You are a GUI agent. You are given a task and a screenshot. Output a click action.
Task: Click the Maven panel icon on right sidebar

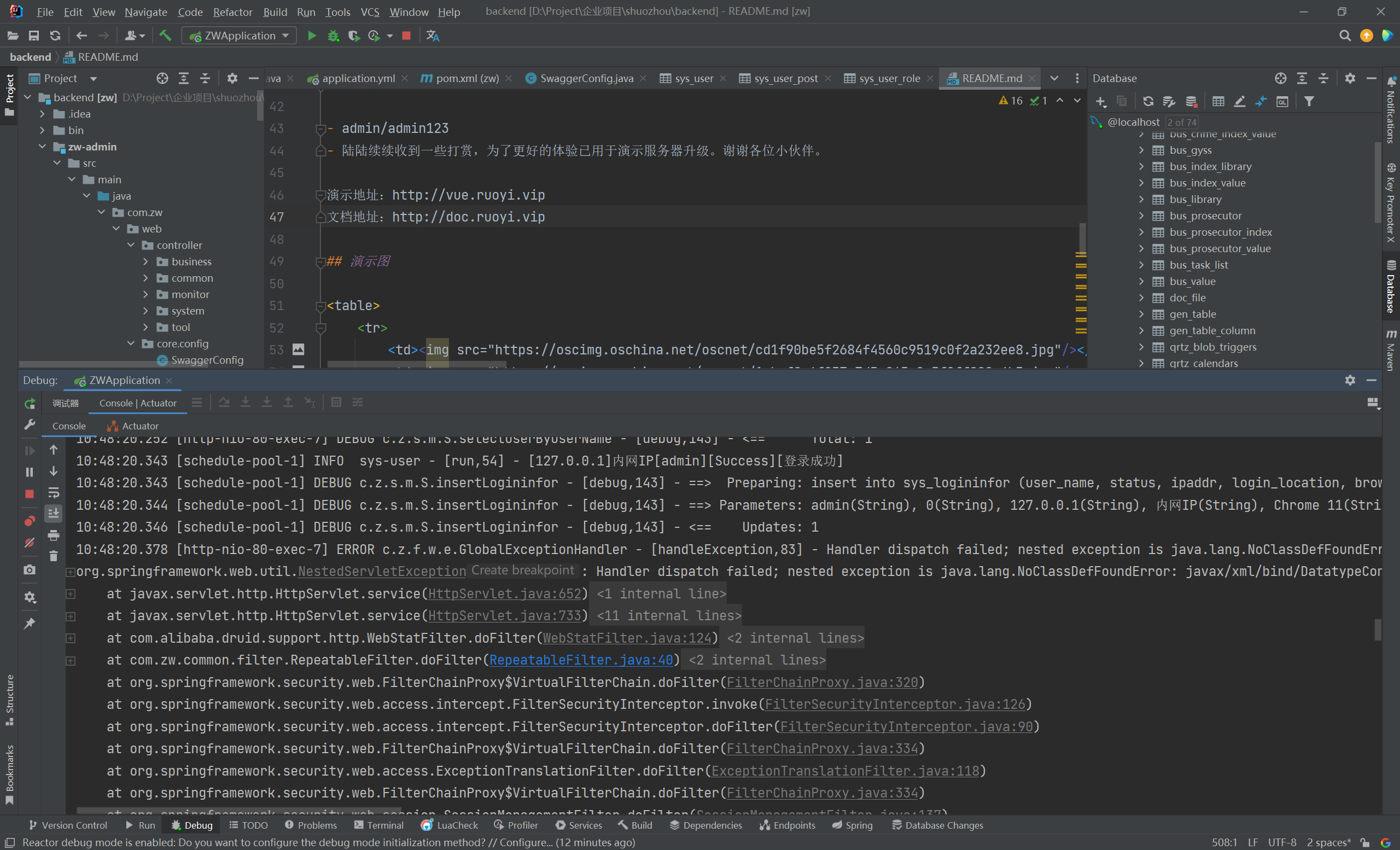[x=1389, y=341]
